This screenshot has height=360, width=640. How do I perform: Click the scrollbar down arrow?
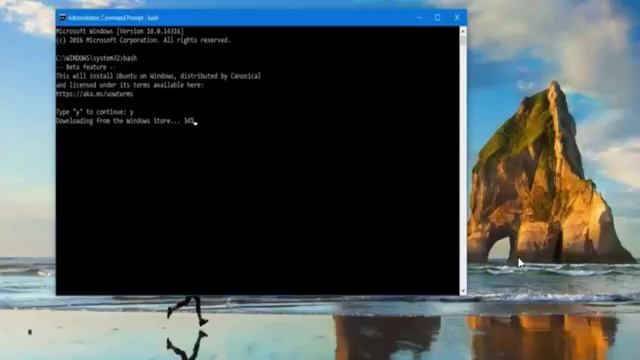[x=463, y=291]
